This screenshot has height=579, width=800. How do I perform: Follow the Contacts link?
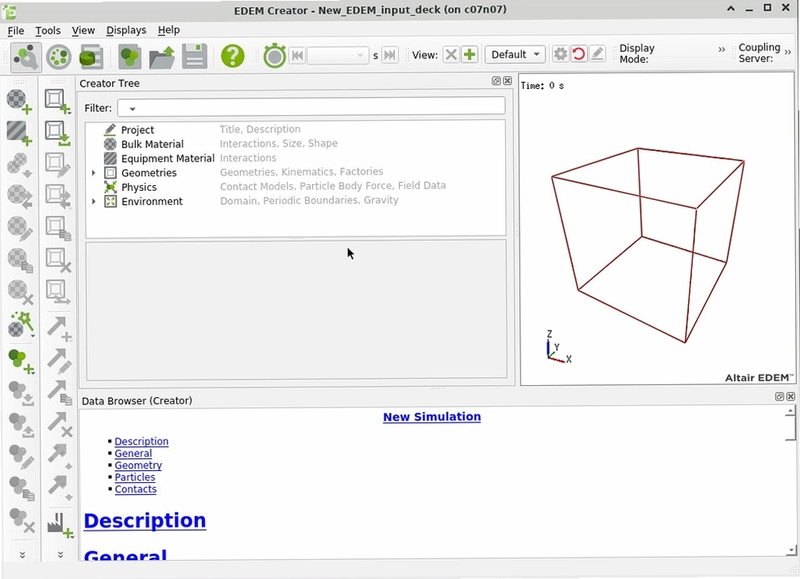pyautogui.click(x=136, y=489)
